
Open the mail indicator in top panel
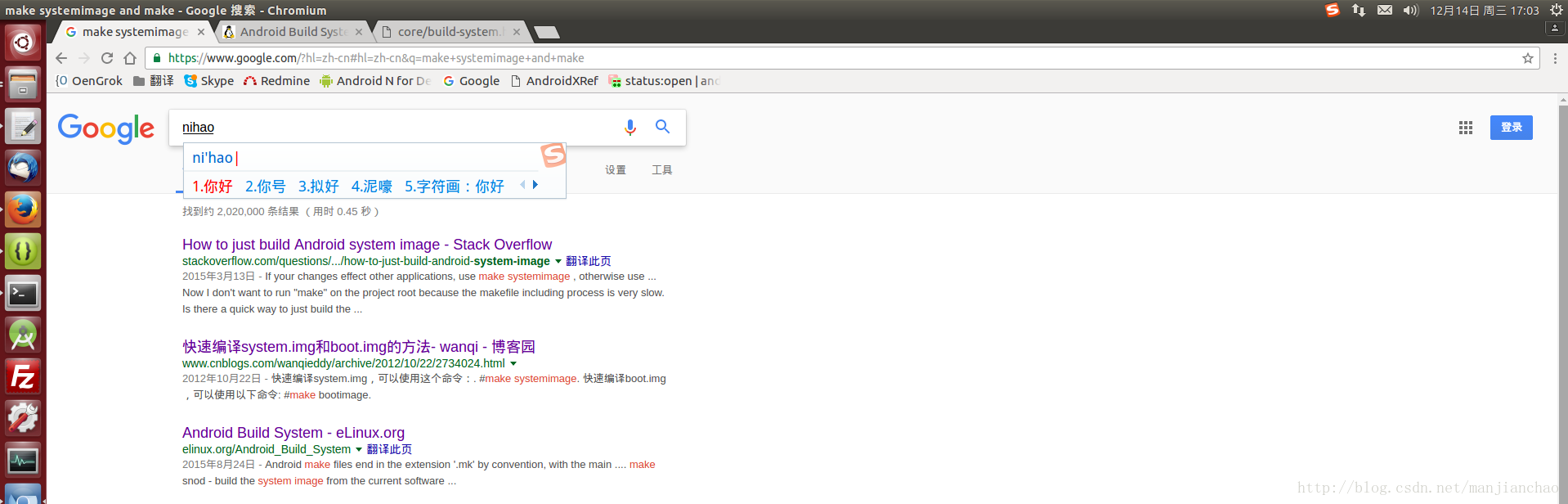[1385, 10]
